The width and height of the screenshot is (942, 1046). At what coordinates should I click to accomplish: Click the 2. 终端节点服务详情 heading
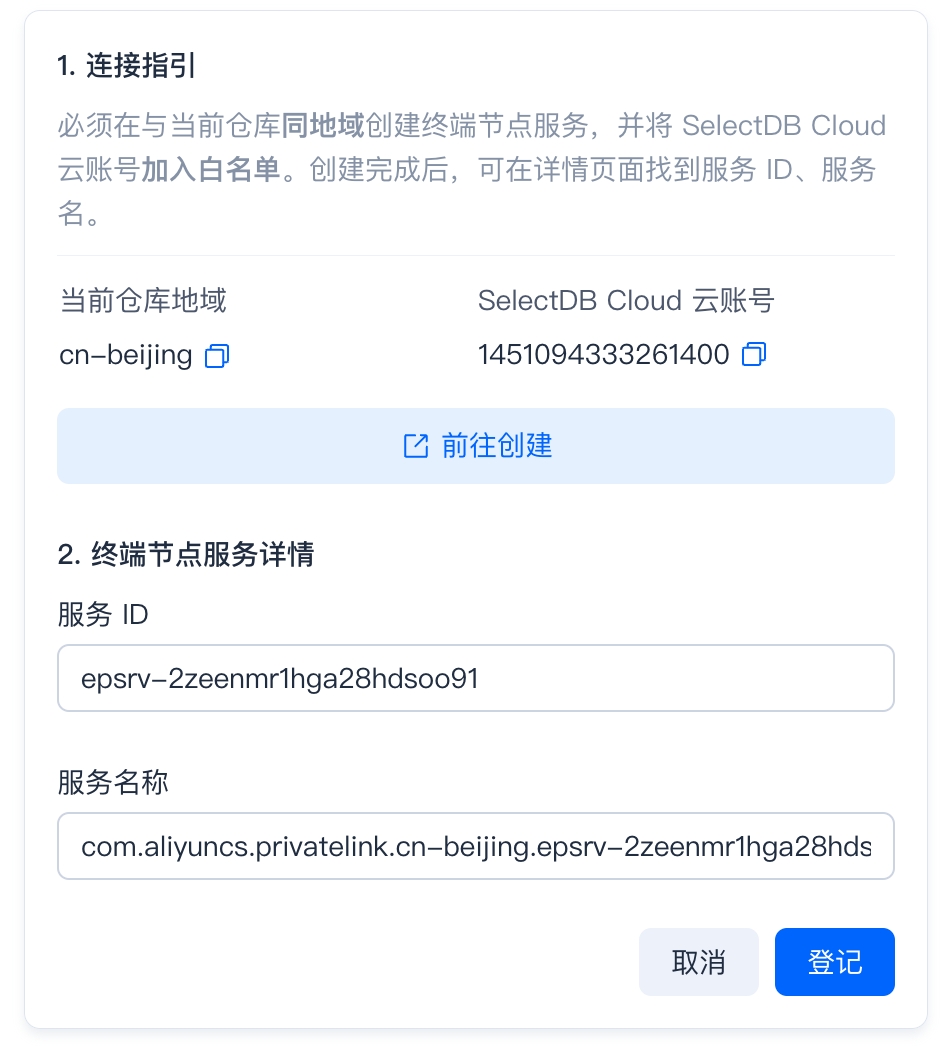[185, 554]
